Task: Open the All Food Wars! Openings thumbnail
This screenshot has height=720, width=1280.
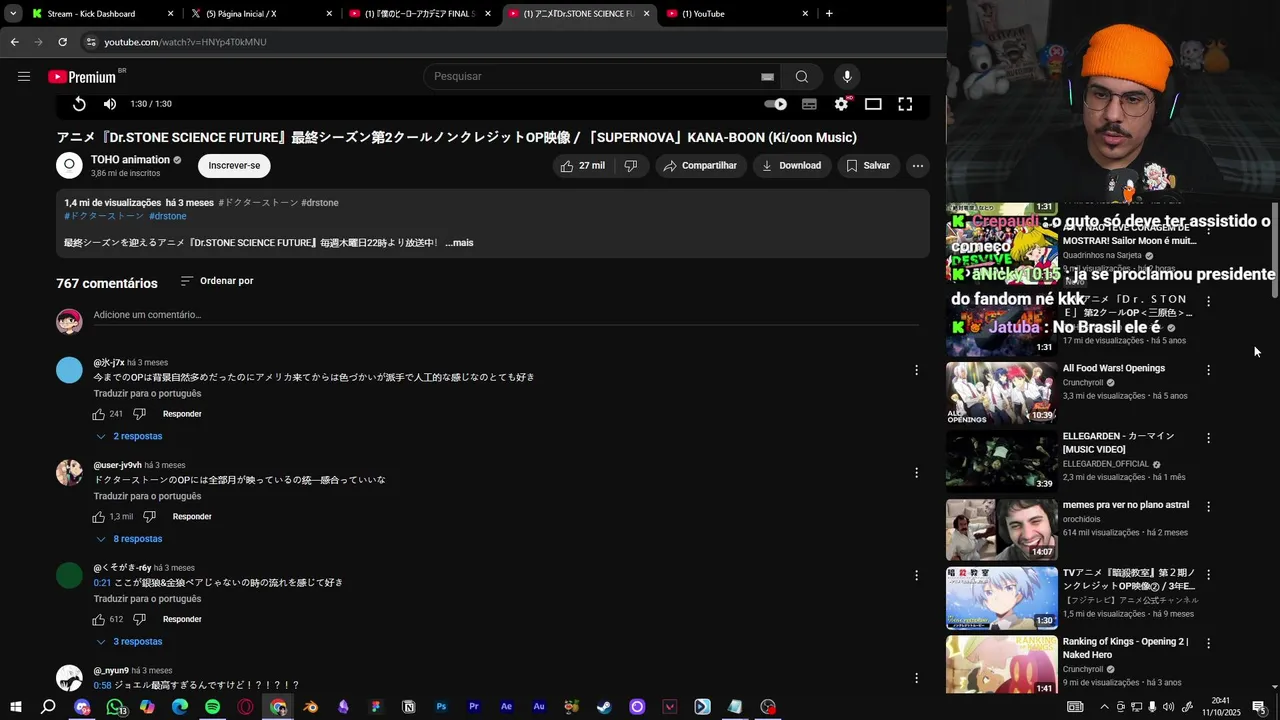Action: coord(1001,393)
